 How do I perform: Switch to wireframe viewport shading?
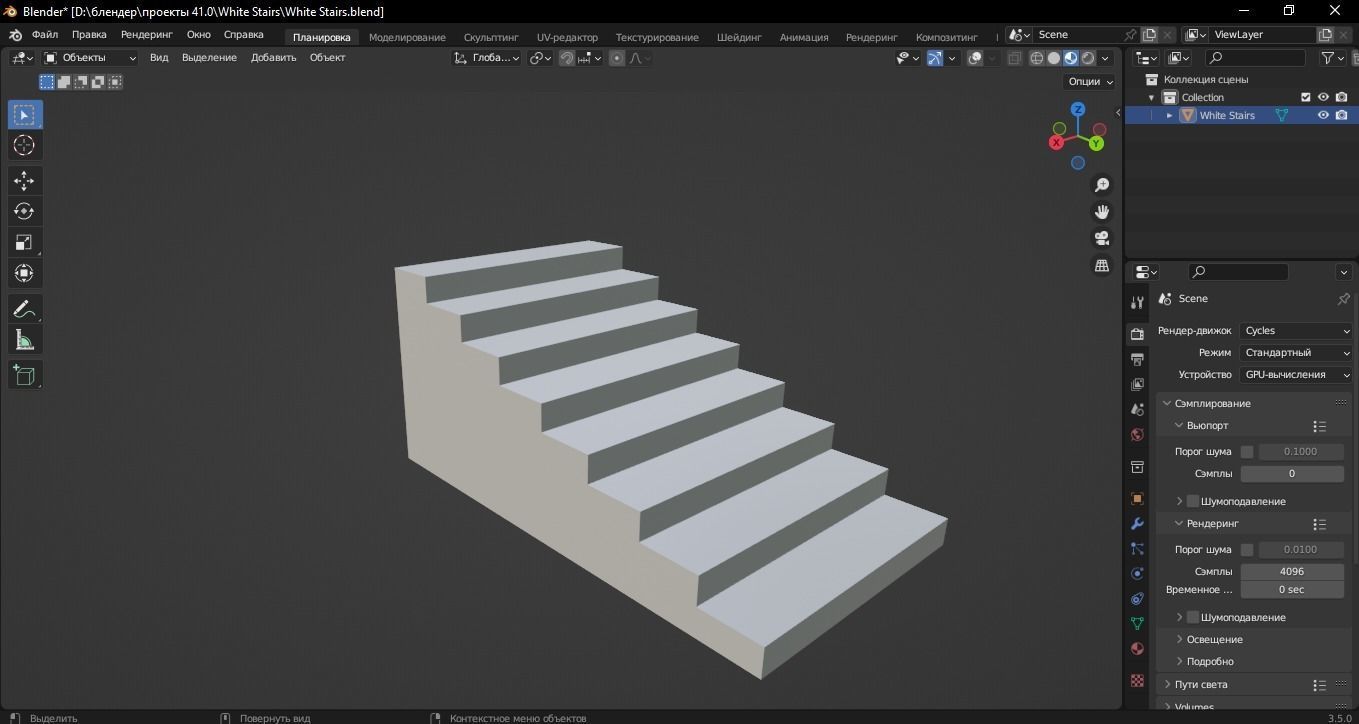pyautogui.click(x=1037, y=58)
